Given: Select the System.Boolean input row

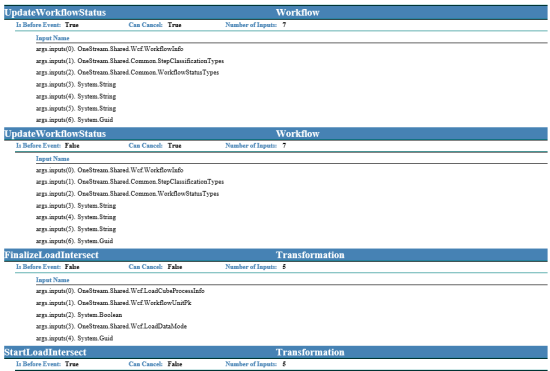Looking at the screenshot, I should tap(79, 315).
